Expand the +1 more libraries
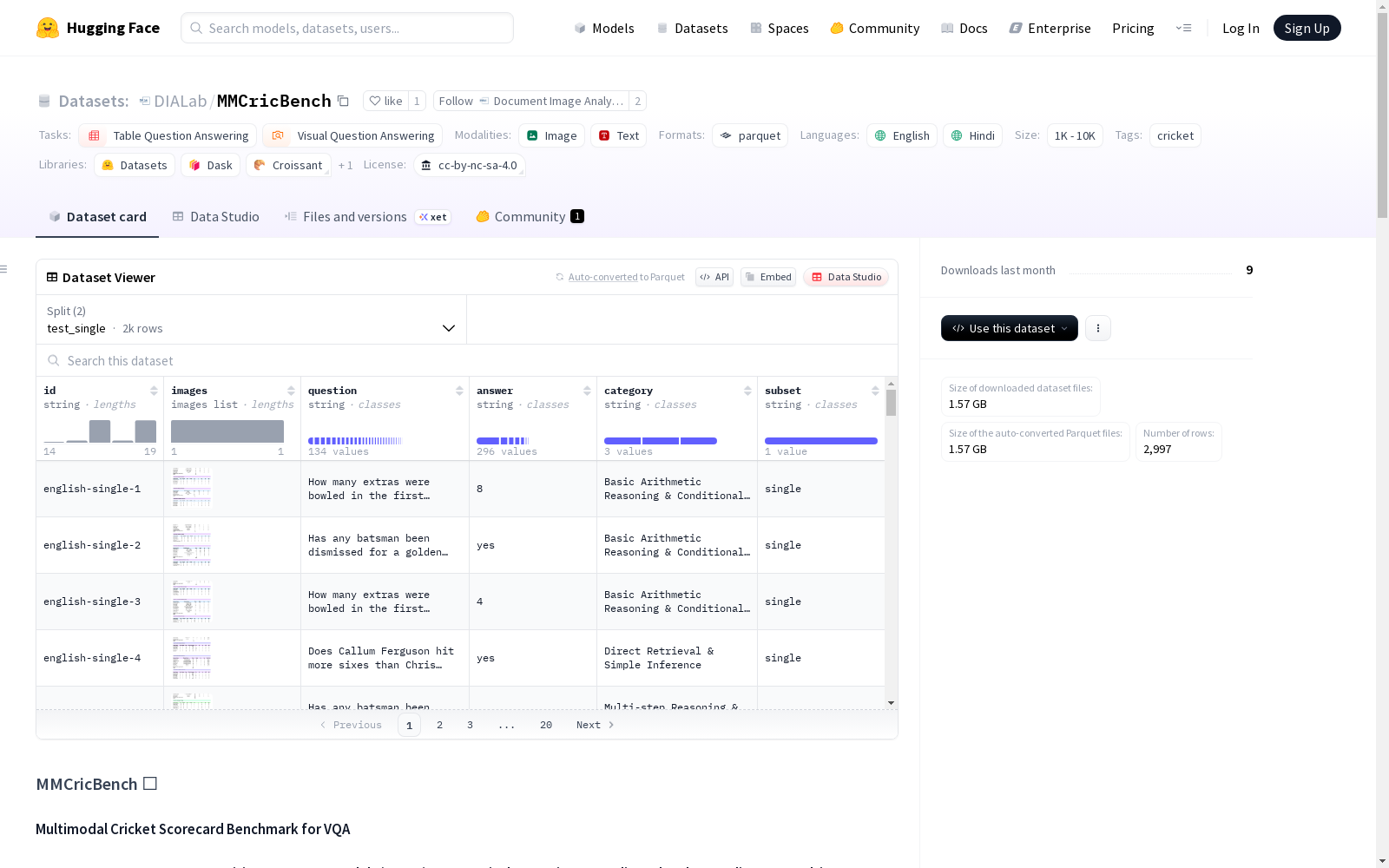 point(346,165)
